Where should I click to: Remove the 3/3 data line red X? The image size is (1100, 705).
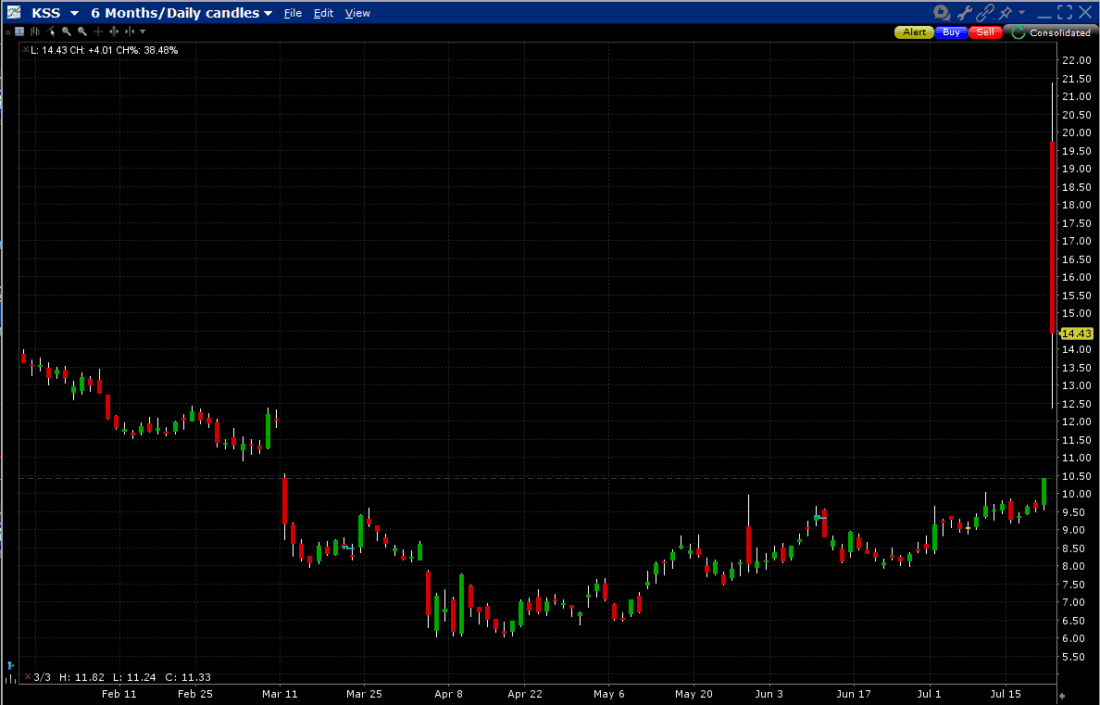click(27, 677)
